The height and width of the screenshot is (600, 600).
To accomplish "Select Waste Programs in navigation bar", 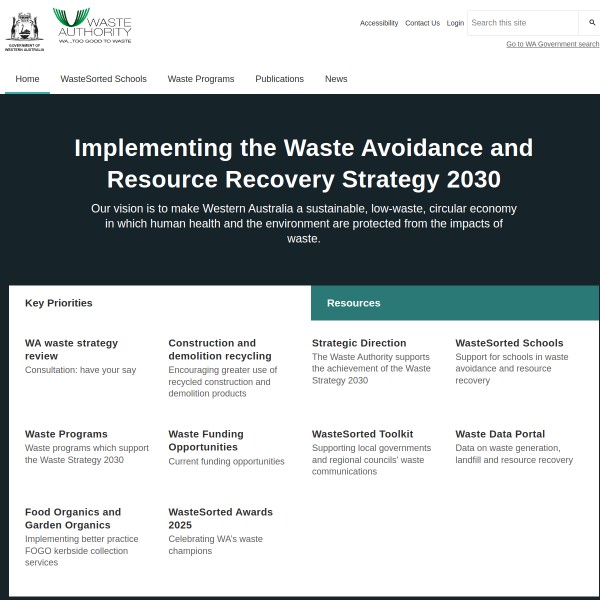I will [x=201, y=79].
